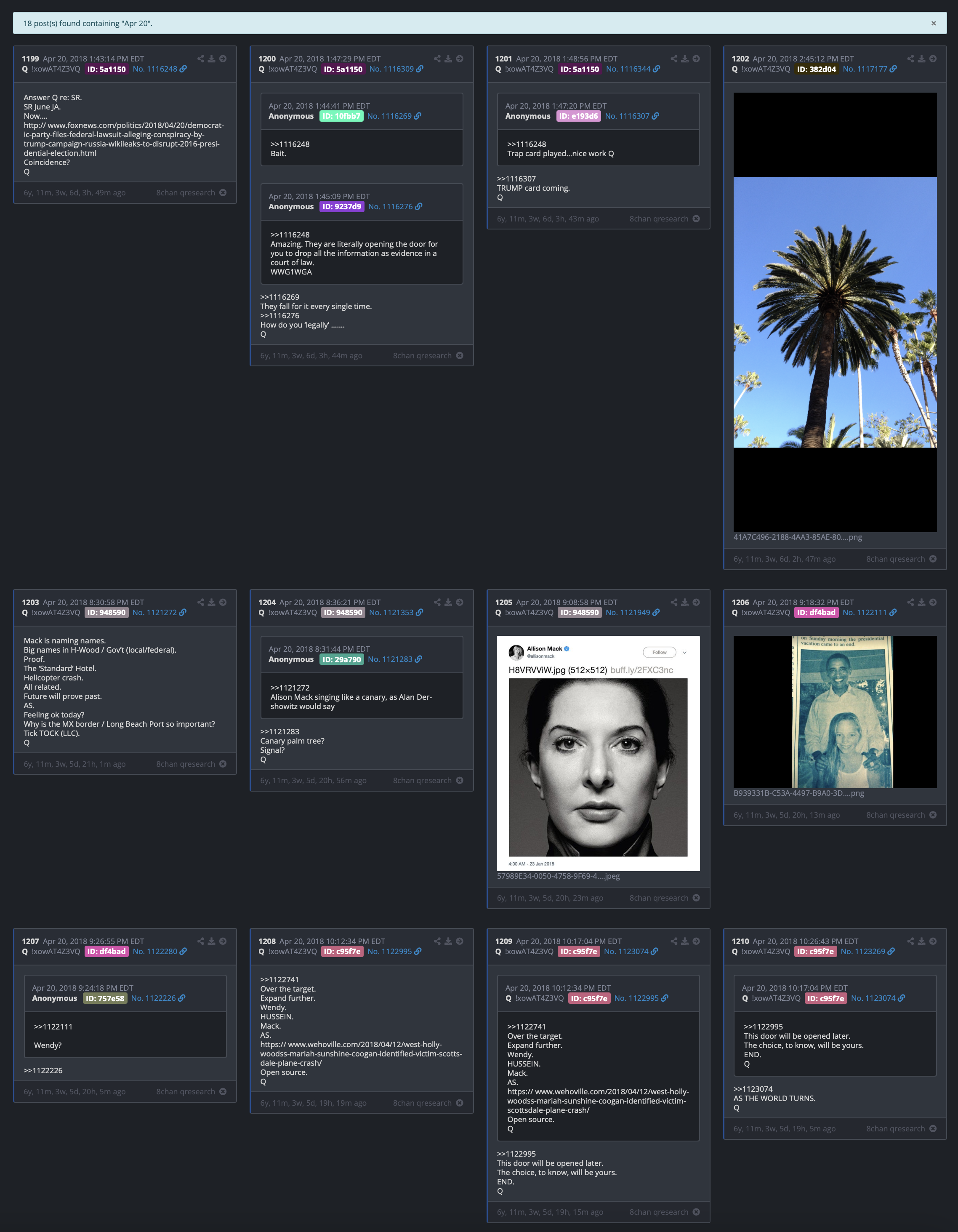Click the x-circle icon in post 1206 footer
Image resolution: width=958 pixels, height=1232 pixels.
(x=933, y=815)
